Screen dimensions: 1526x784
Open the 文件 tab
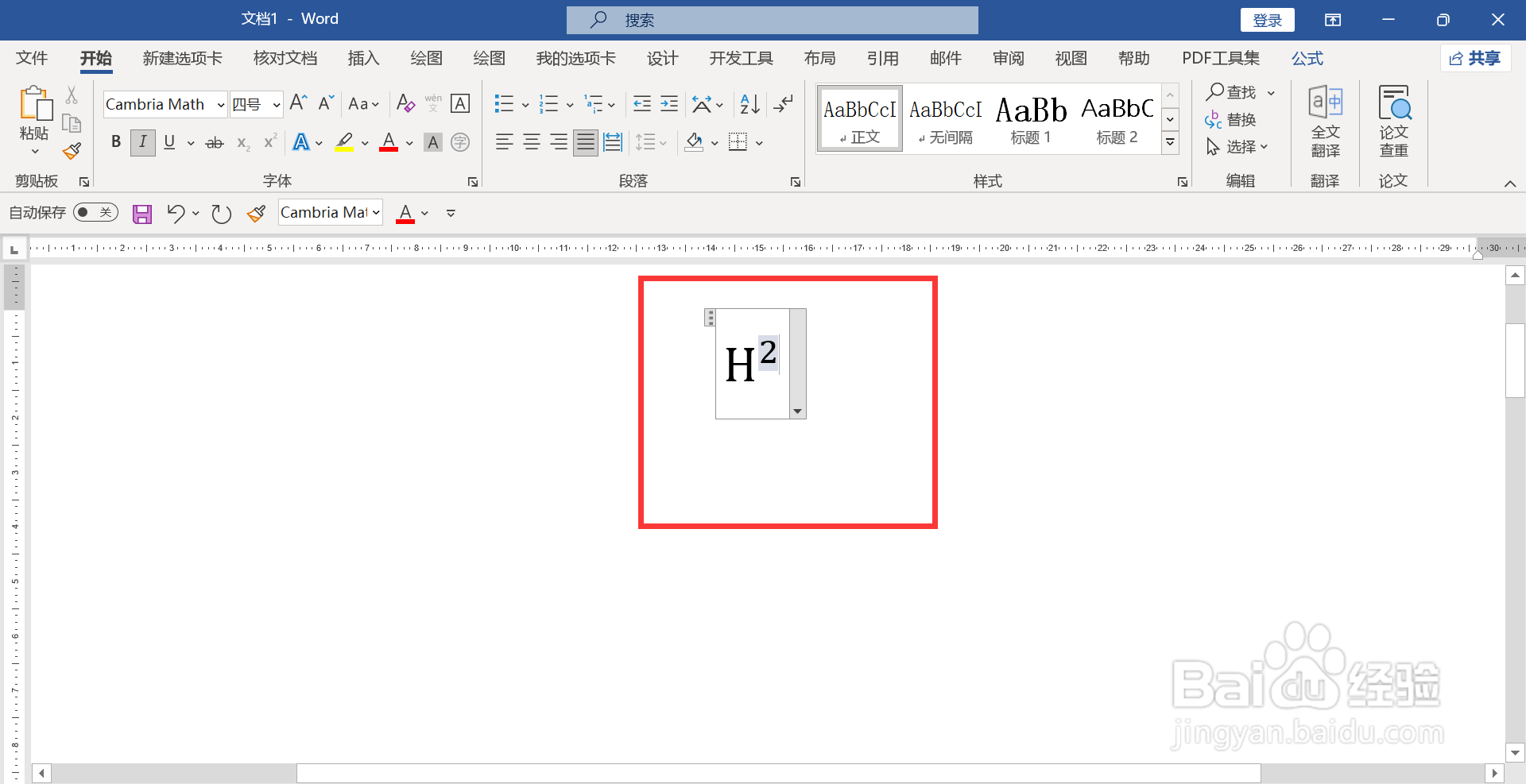32,58
